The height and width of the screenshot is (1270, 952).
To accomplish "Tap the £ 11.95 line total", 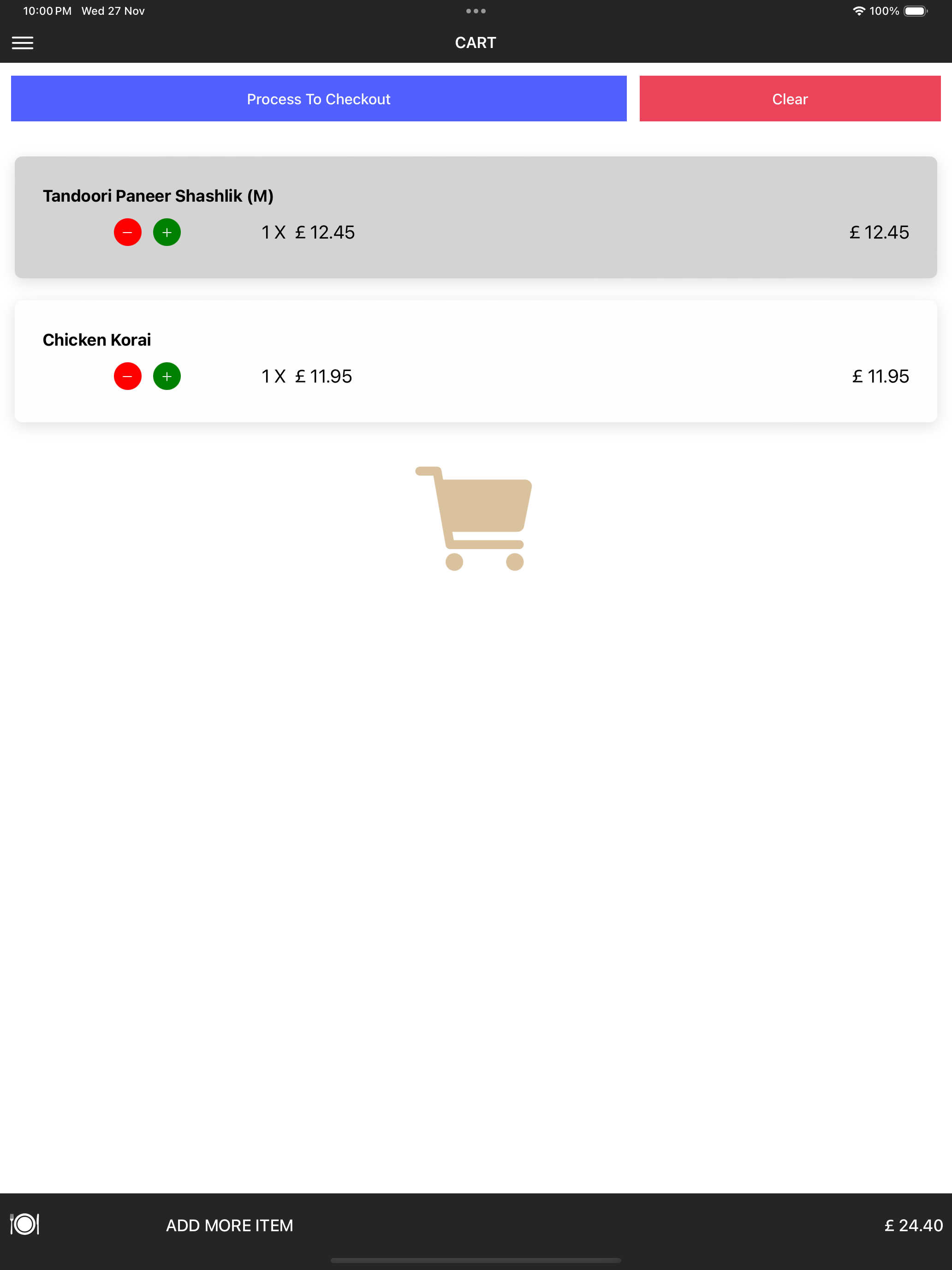I will (880, 377).
